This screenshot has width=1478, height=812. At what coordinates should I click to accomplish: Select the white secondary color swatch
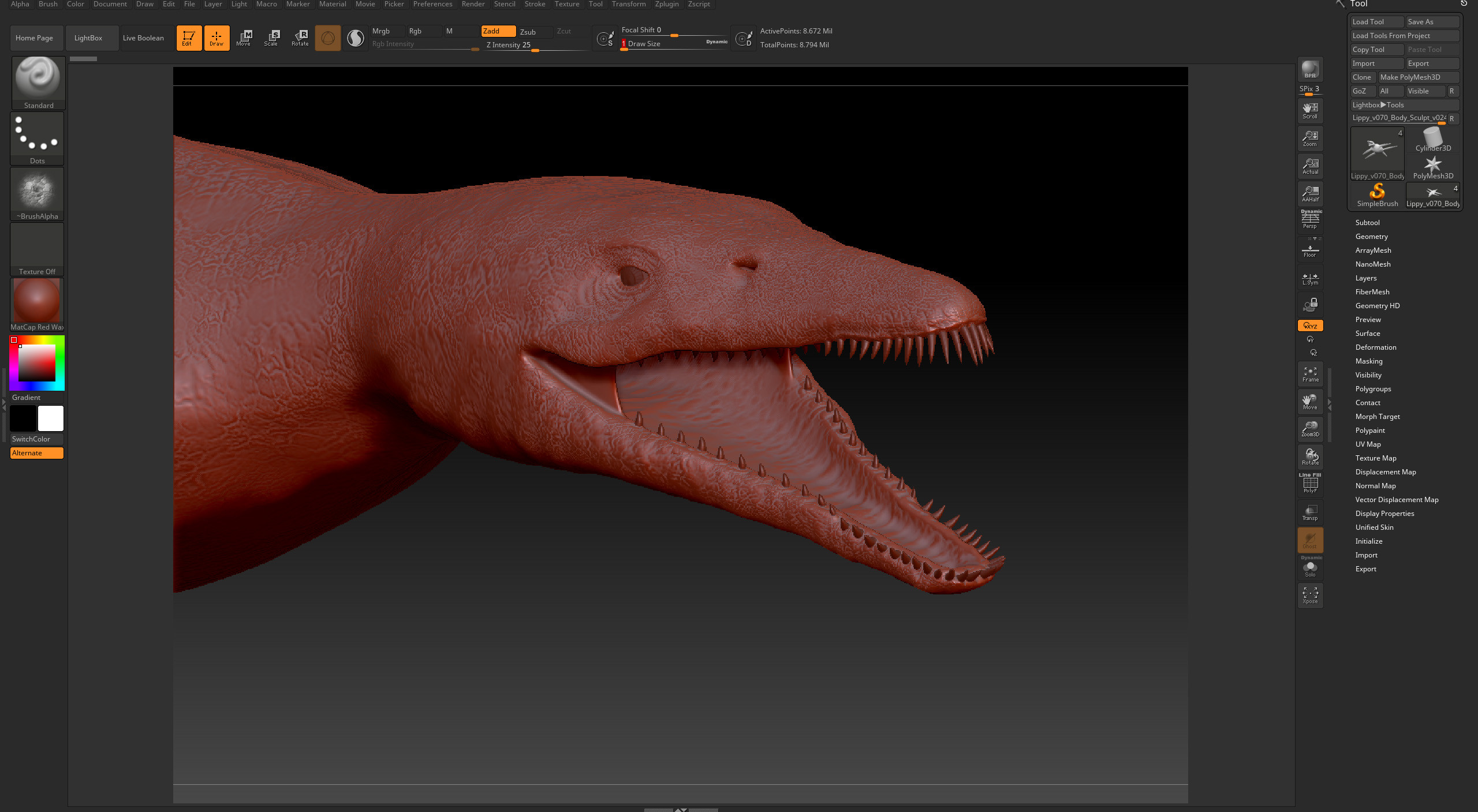[50, 418]
